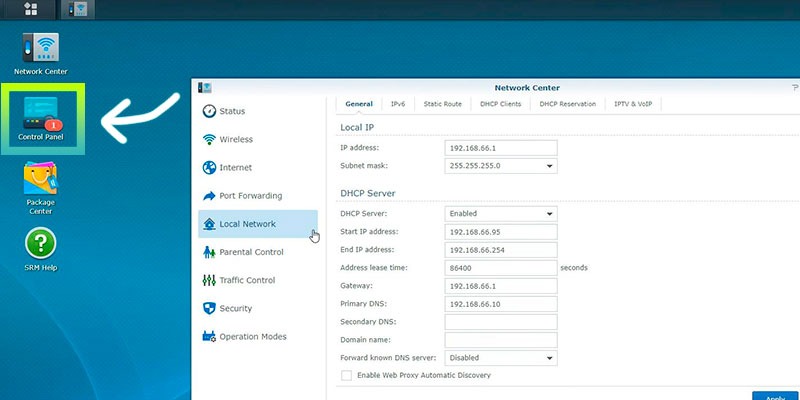Click the Internet globe icon
The height and width of the screenshot is (400, 800).
209,167
